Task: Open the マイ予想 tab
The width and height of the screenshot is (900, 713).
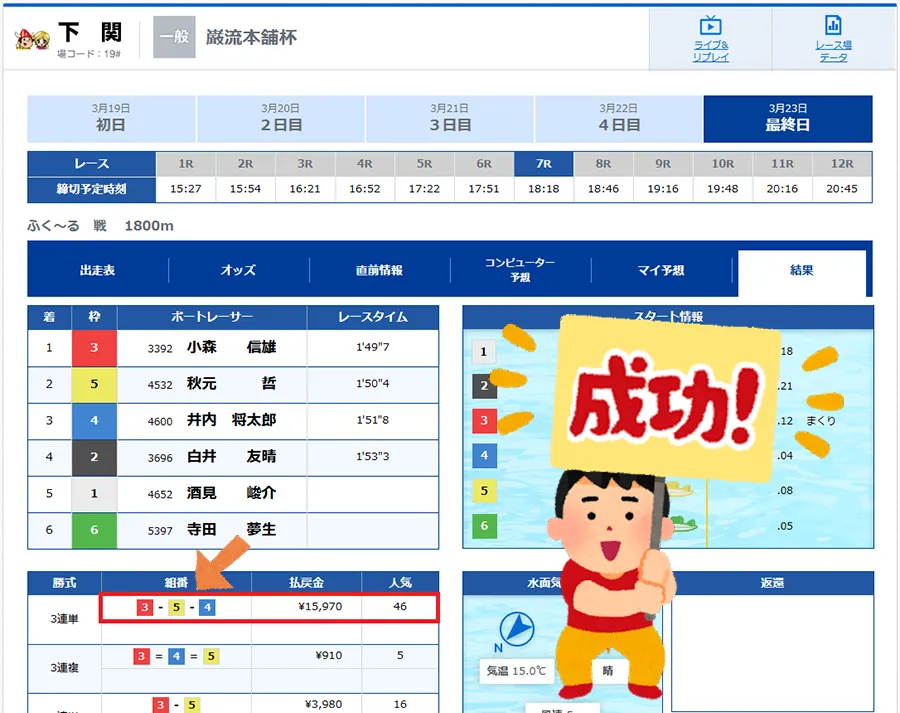Action: click(660, 271)
